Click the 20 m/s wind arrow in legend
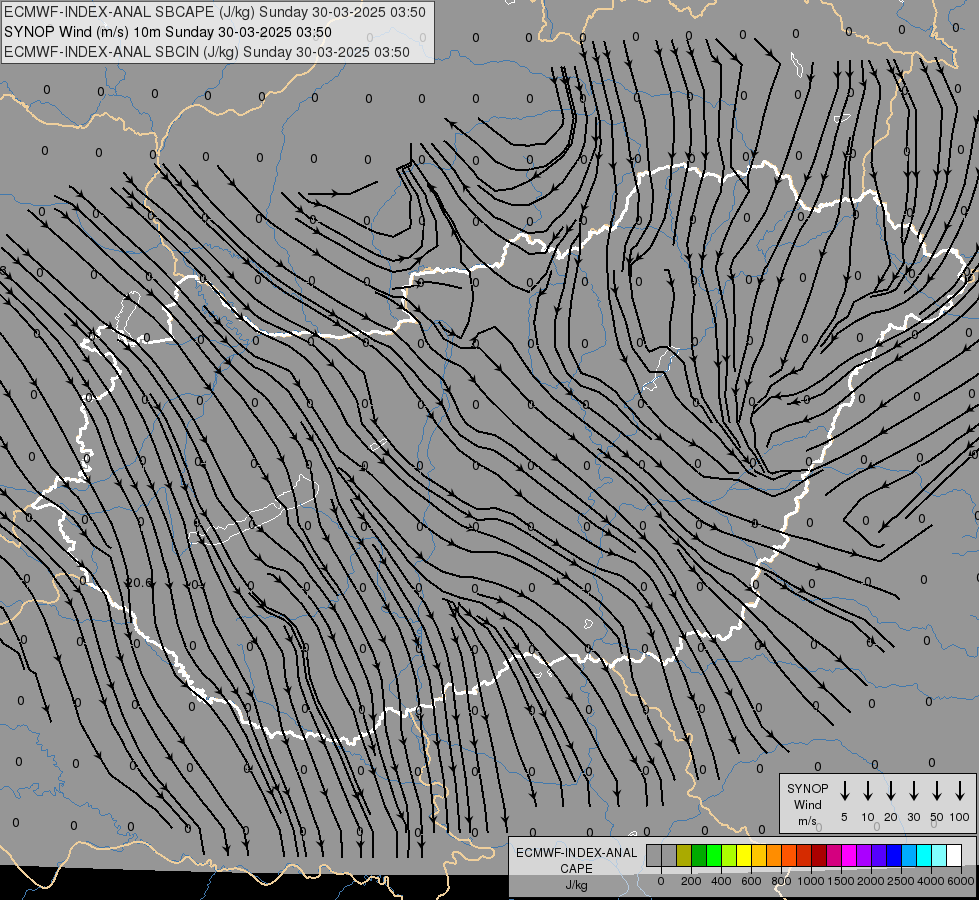979x900 pixels. [x=890, y=791]
